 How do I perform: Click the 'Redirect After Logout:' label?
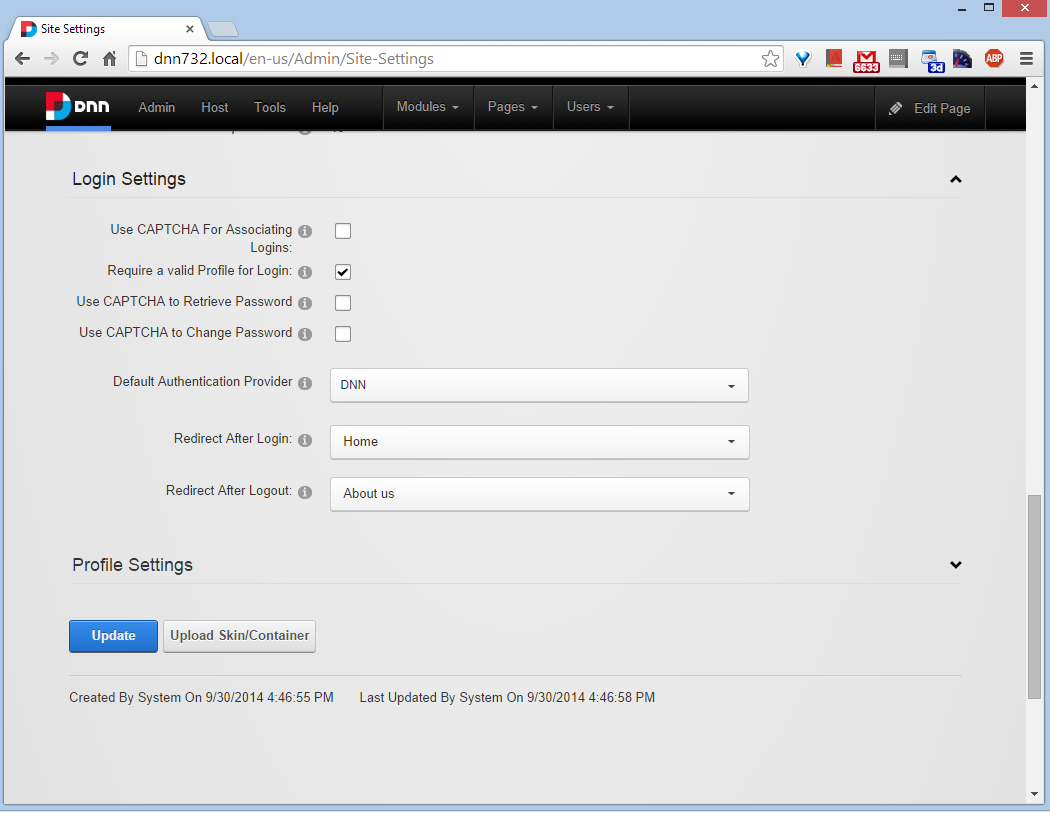229,491
